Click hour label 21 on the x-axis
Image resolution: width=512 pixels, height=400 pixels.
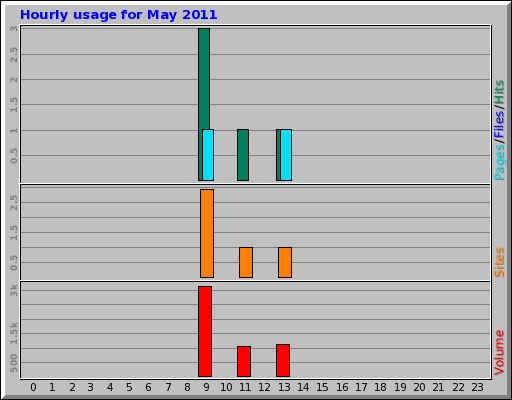tap(438, 387)
